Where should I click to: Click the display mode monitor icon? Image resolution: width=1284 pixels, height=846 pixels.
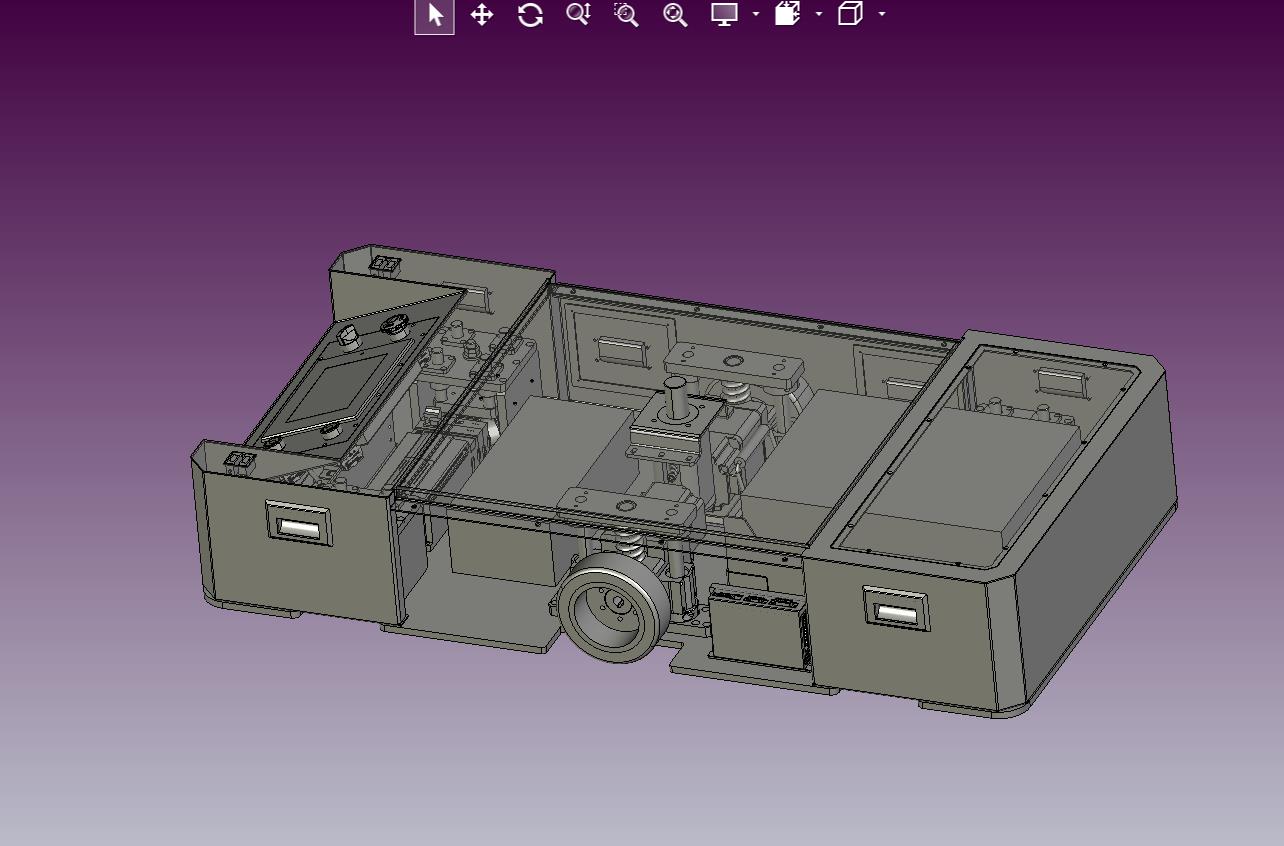click(x=724, y=15)
